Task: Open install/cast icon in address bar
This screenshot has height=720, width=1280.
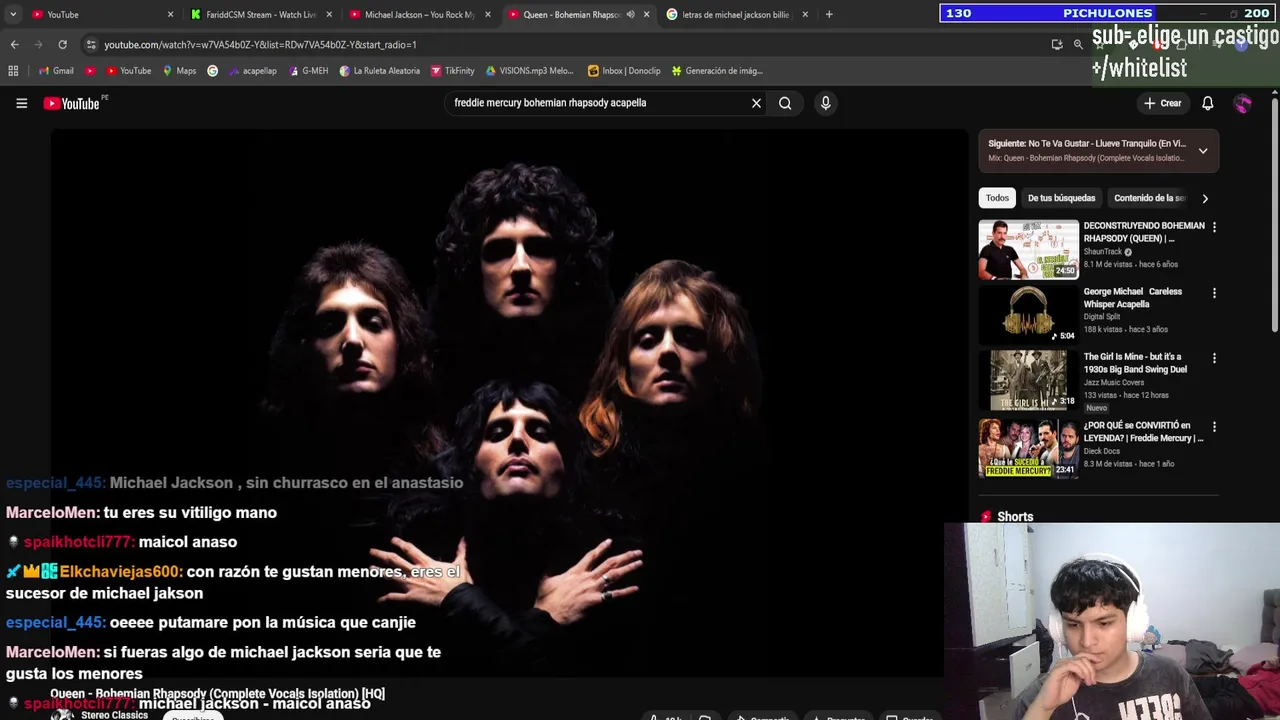Action: [1057, 44]
